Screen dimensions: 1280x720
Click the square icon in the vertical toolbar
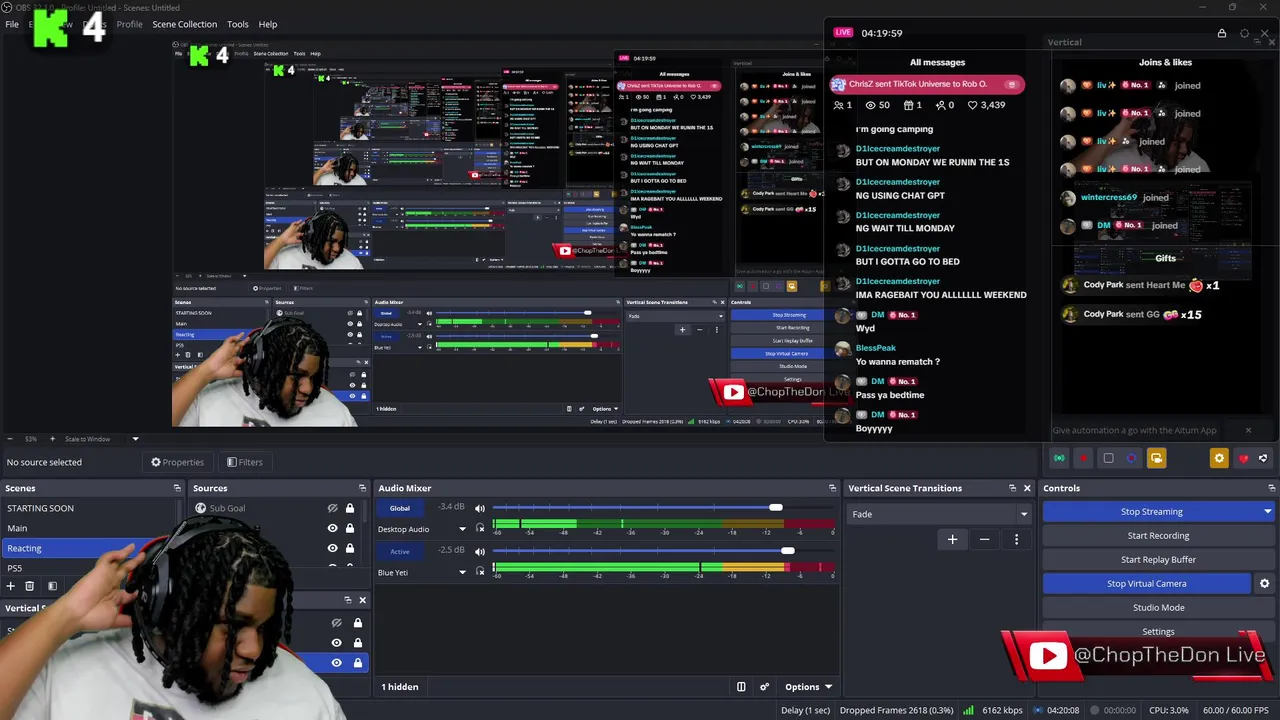[1108, 458]
